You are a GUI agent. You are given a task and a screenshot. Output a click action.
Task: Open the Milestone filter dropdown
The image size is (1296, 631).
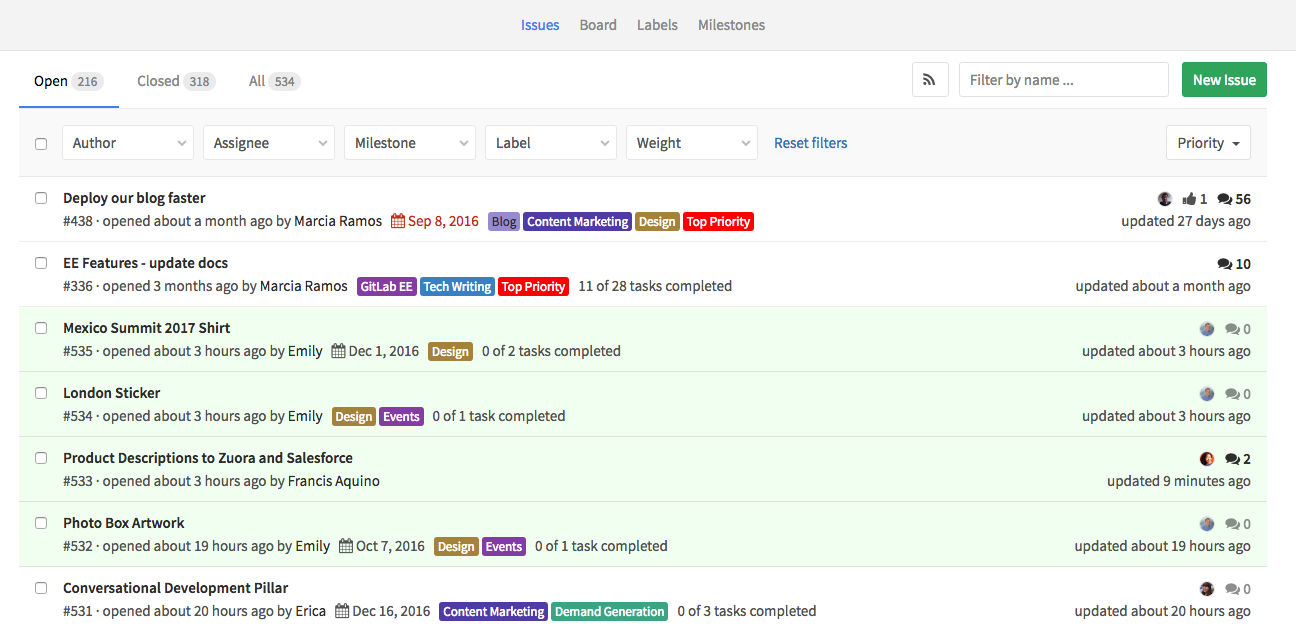pyautogui.click(x=409, y=143)
